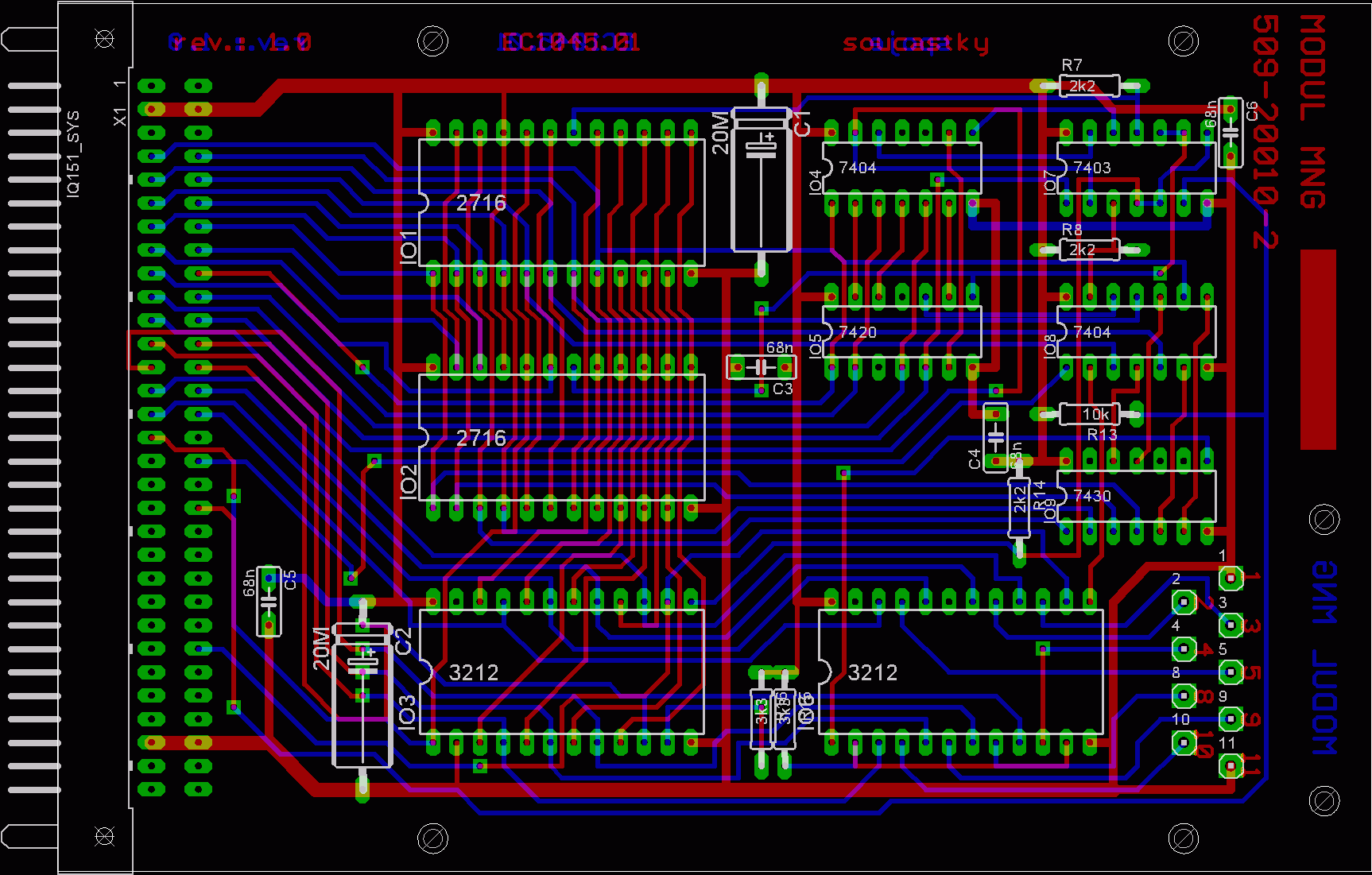Select the 7420 chip labeled IO5
1372x875 pixels.
(x=901, y=332)
